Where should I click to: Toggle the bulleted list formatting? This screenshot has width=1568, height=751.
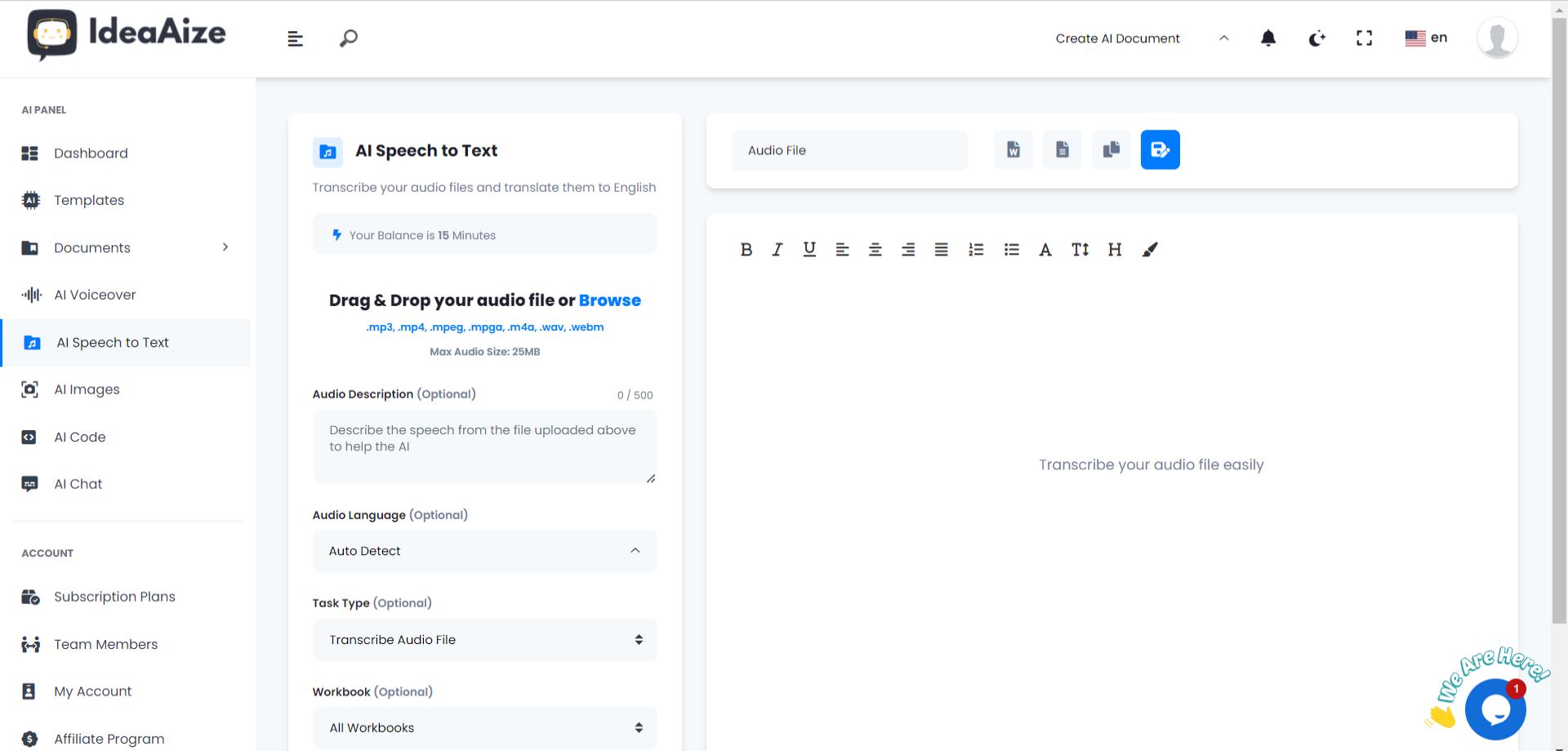(x=1012, y=250)
